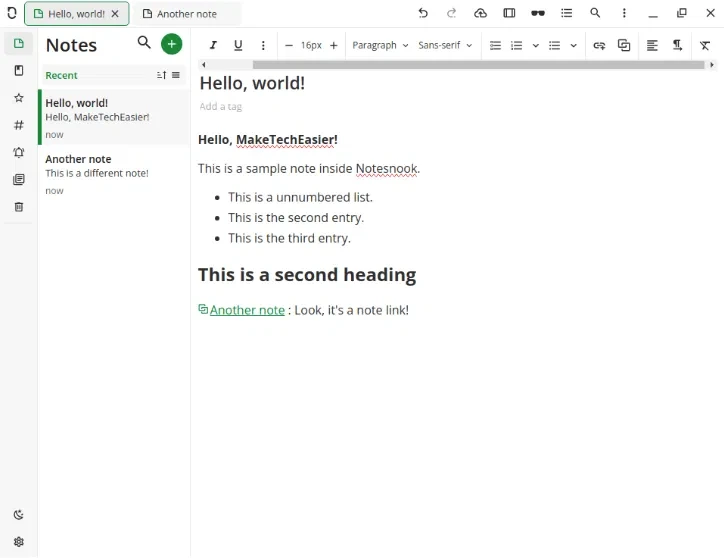The image size is (724, 558).
Task: Click the Add a tag field
Action: click(x=221, y=106)
